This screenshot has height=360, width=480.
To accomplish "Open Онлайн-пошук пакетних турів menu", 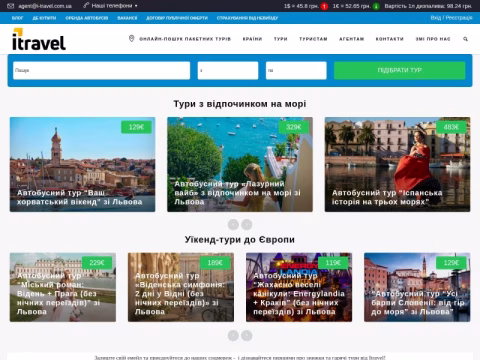I will click(x=185, y=39).
